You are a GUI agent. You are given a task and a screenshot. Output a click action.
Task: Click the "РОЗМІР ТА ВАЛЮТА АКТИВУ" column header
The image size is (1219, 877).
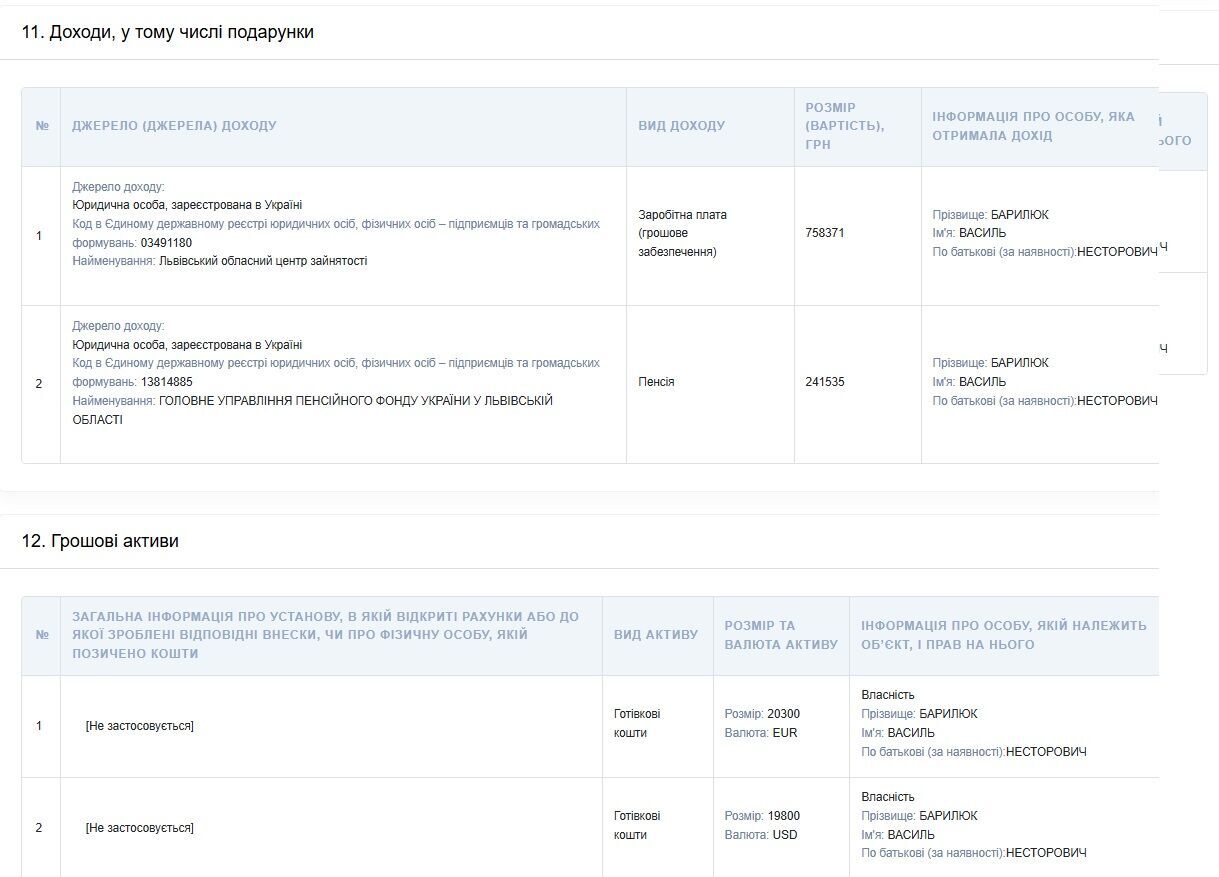pos(780,635)
